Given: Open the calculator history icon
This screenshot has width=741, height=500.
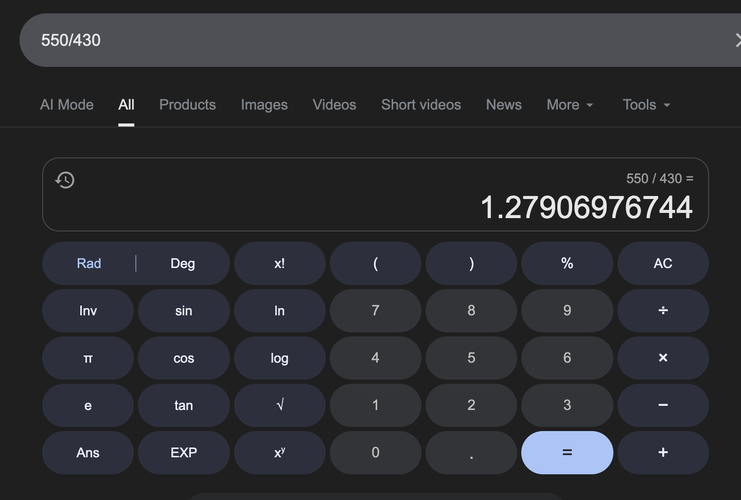Looking at the screenshot, I should (x=65, y=180).
